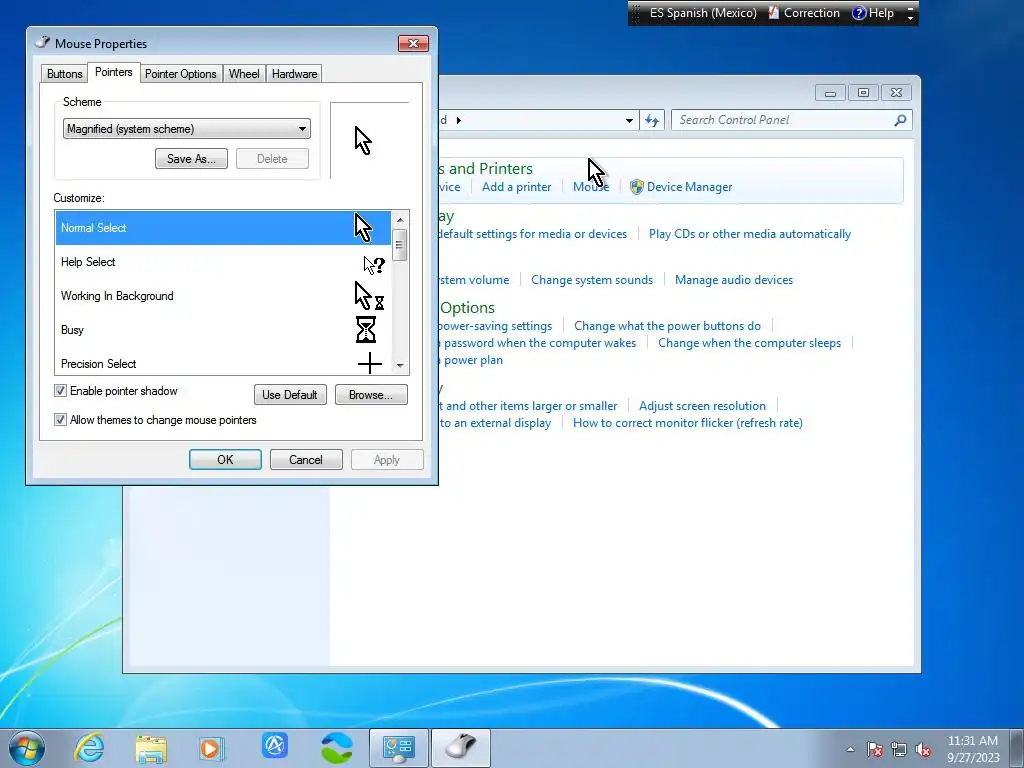This screenshot has width=1024, height=768.
Task: Select Working In Background pointer row
Action: click(x=223, y=296)
